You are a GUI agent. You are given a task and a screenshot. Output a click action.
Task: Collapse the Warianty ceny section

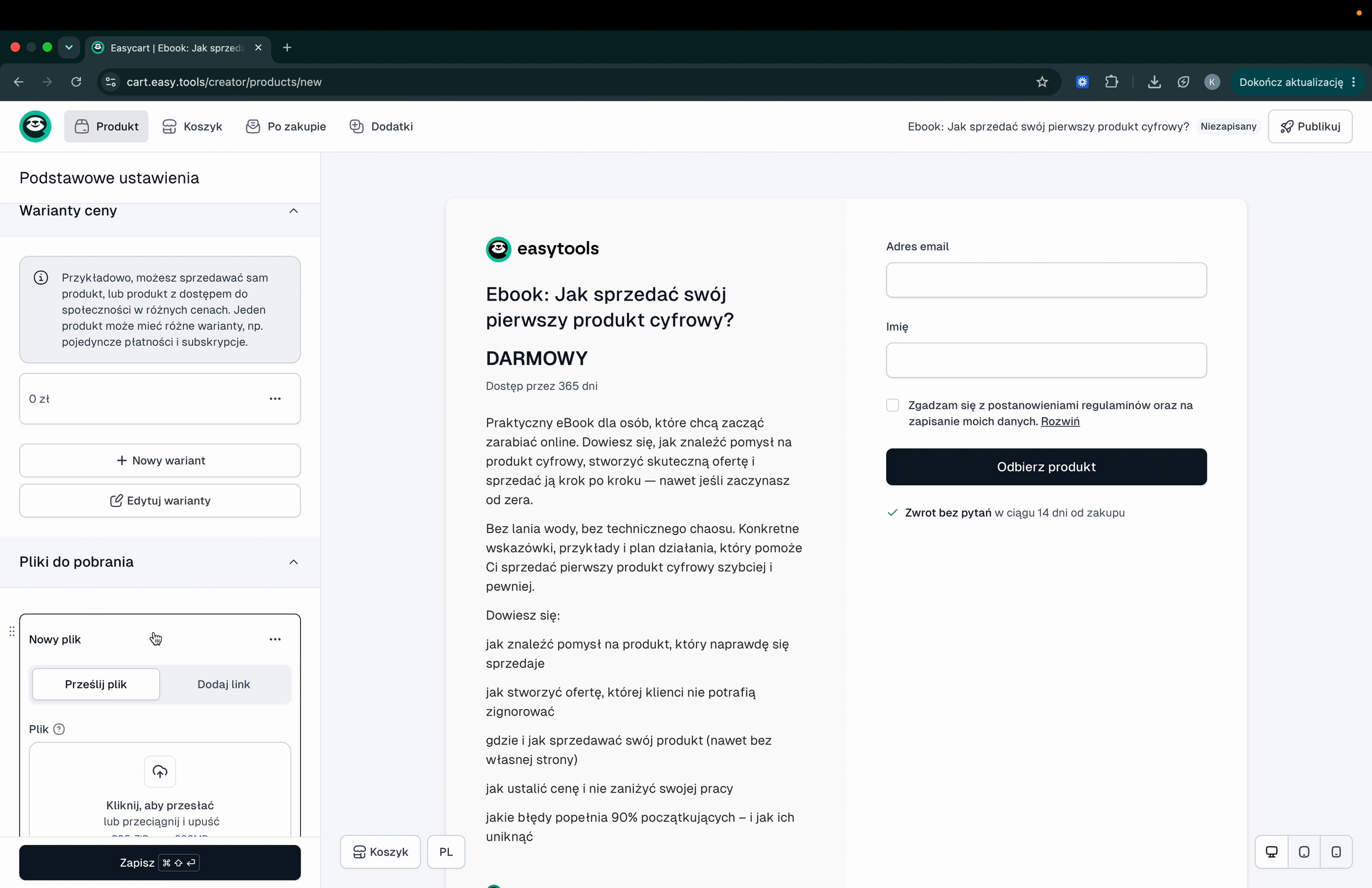[293, 211]
